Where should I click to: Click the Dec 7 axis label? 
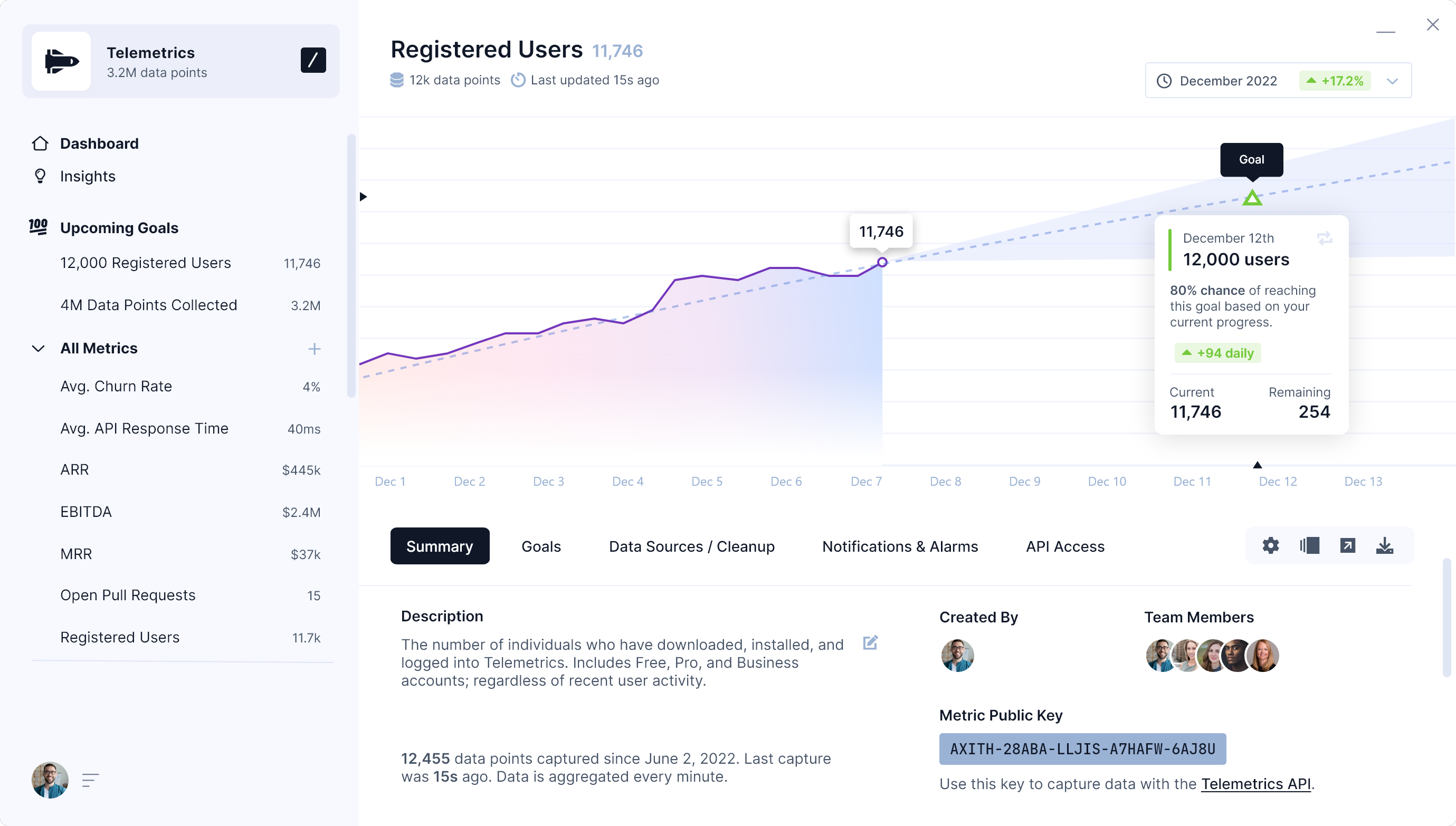866,481
